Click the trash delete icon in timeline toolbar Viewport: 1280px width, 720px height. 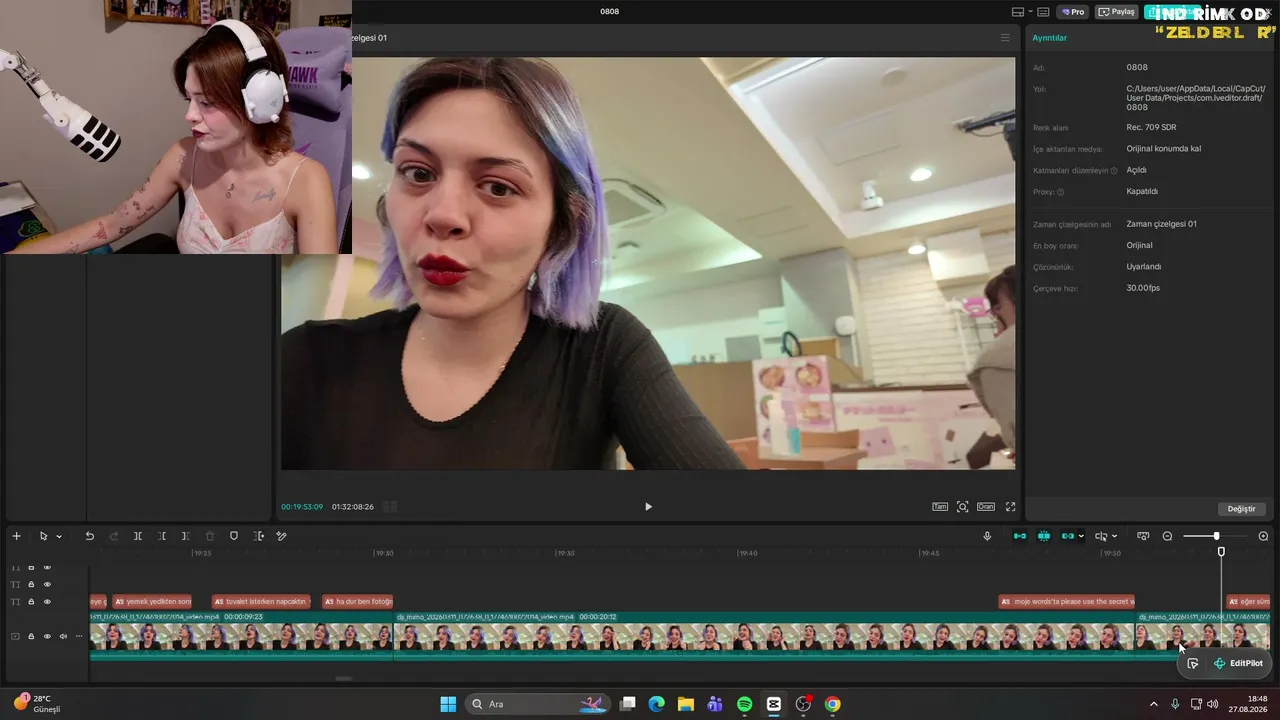[210, 536]
